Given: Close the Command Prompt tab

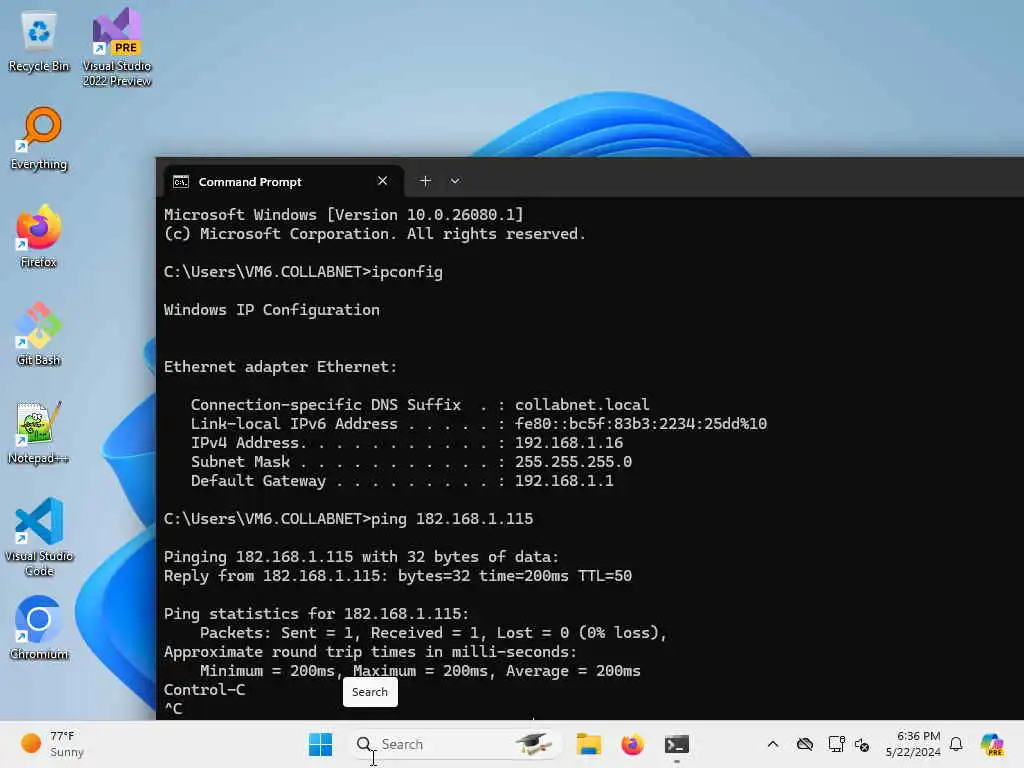Looking at the screenshot, I should pos(383,181).
